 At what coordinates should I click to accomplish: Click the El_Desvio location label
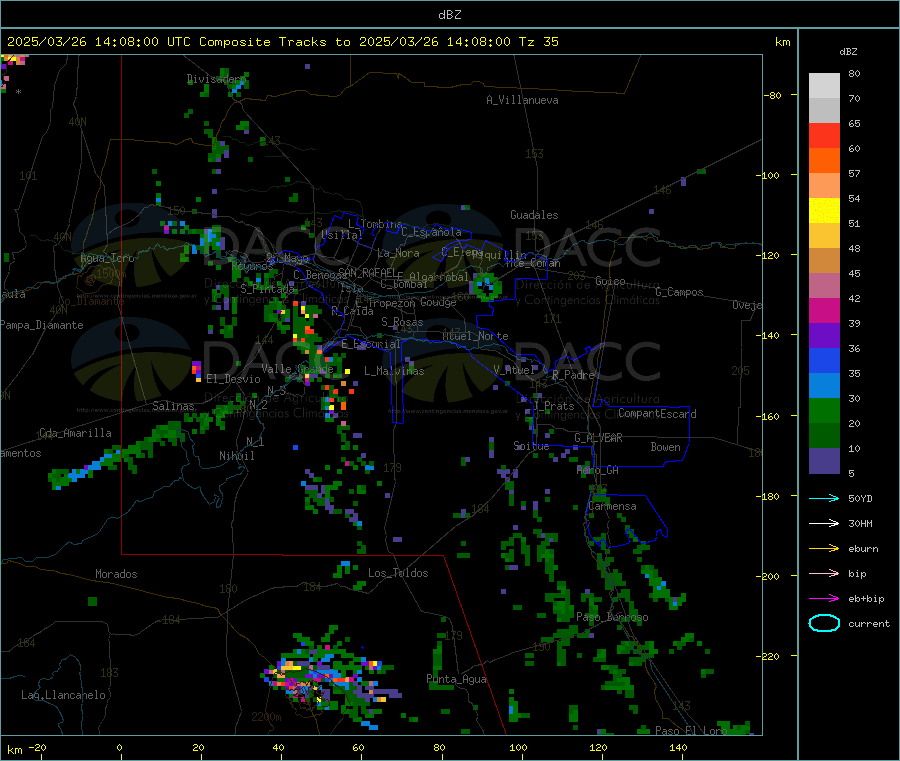(x=233, y=379)
